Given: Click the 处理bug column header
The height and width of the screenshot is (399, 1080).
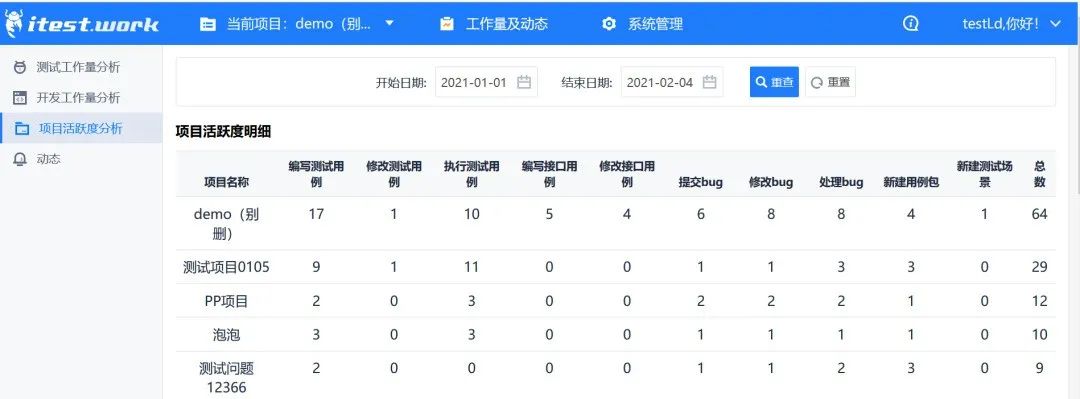Looking at the screenshot, I should (841, 182).
